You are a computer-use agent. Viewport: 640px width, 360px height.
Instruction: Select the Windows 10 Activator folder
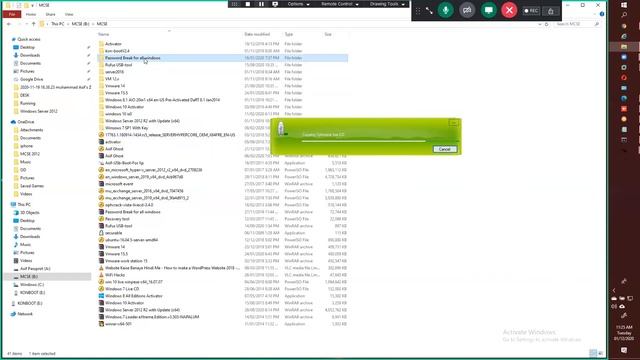click(124, 107)
